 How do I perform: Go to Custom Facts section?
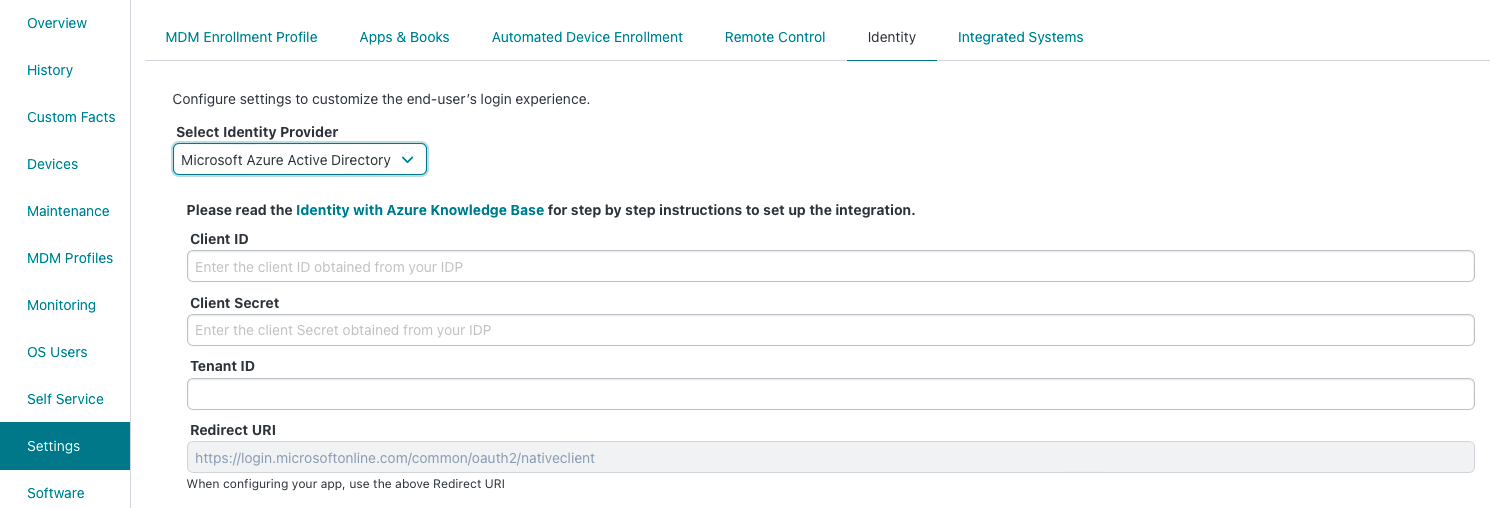pyautogui.click(x=71, y=117)
